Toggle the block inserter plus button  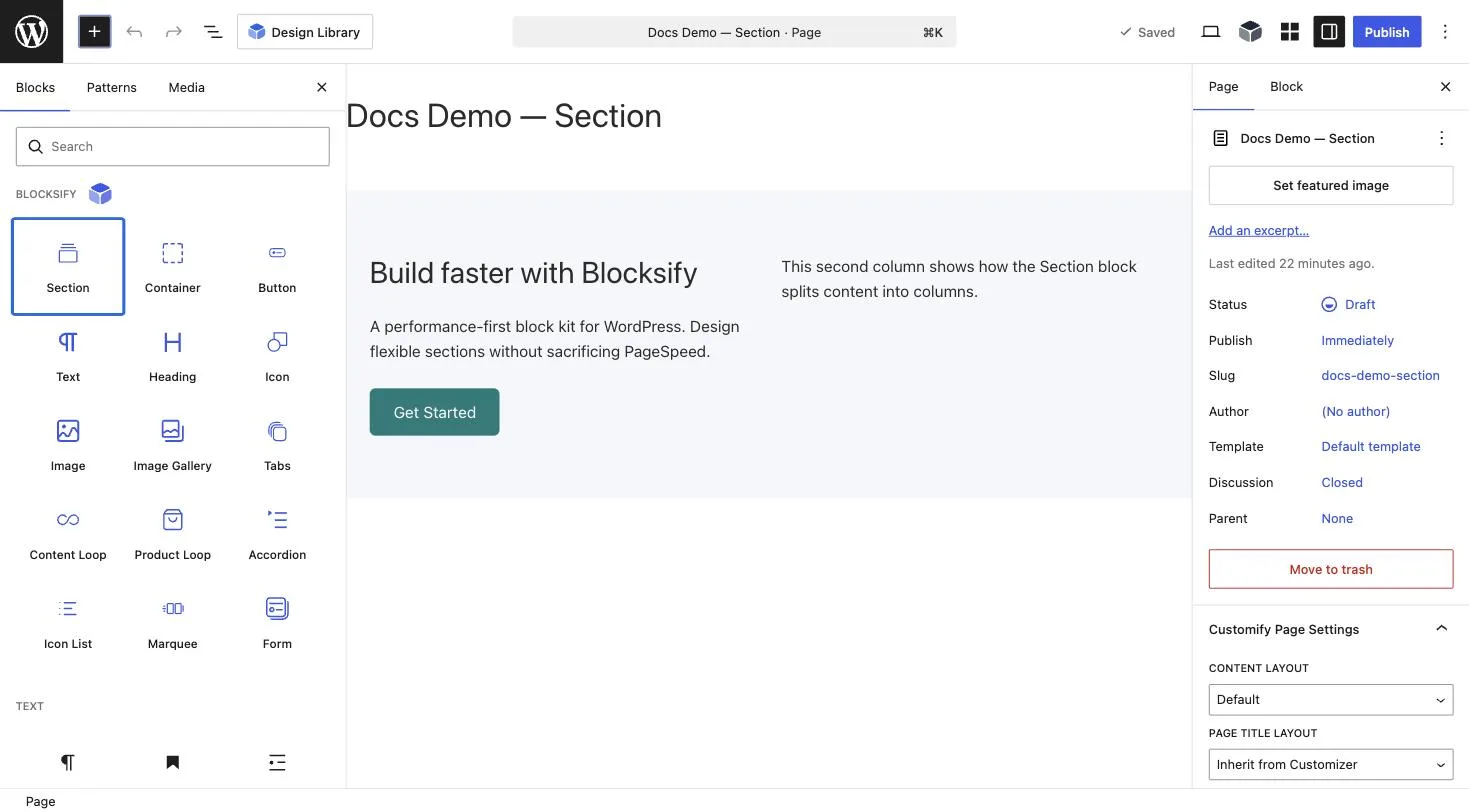tap(94, 32)
